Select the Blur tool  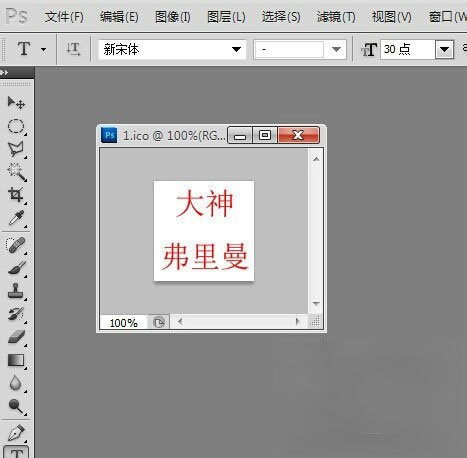coord(16,383)
